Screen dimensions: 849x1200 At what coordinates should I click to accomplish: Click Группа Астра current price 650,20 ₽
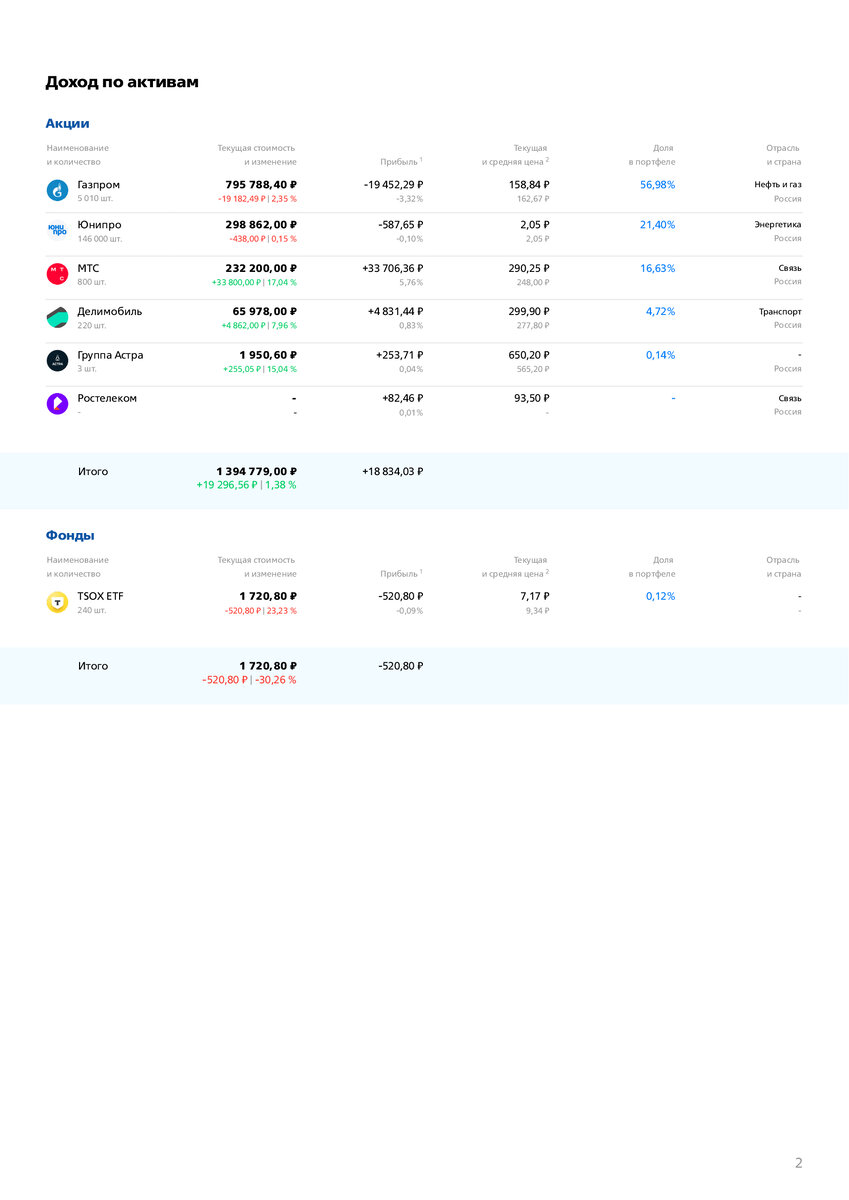coord(529,355)
